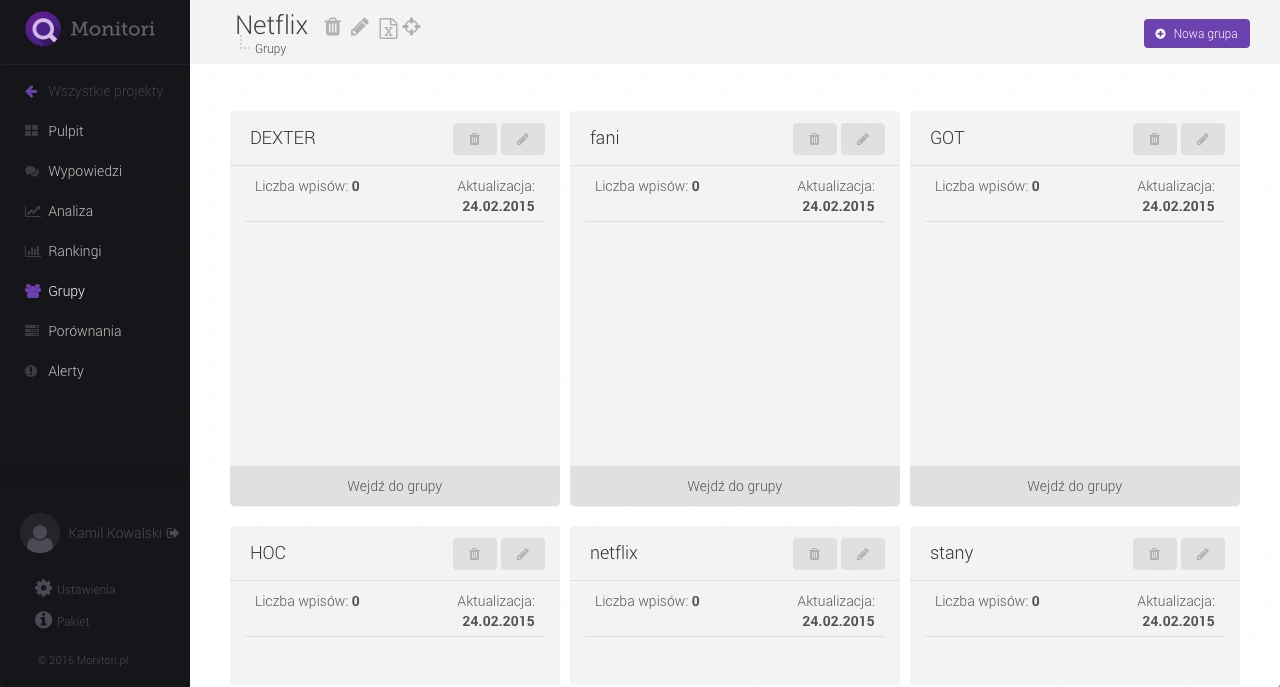This screenshot has height=687, width=1280.
Task: Click the stany group title
Action: [951, 553]
